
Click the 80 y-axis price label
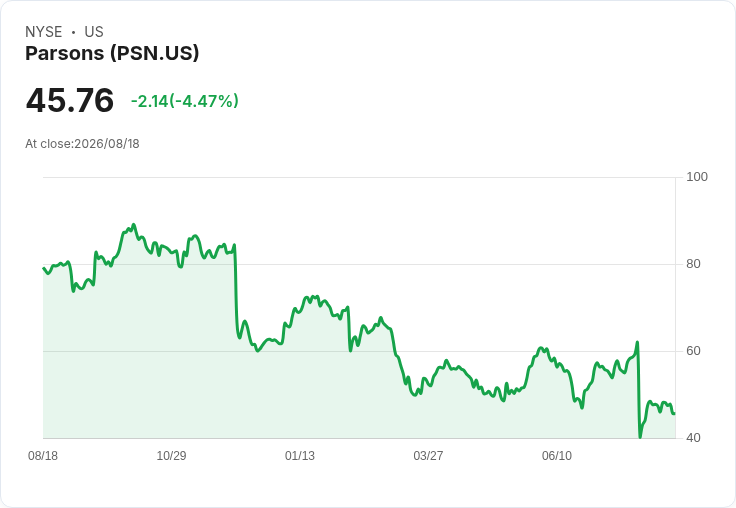click(693, 264)
